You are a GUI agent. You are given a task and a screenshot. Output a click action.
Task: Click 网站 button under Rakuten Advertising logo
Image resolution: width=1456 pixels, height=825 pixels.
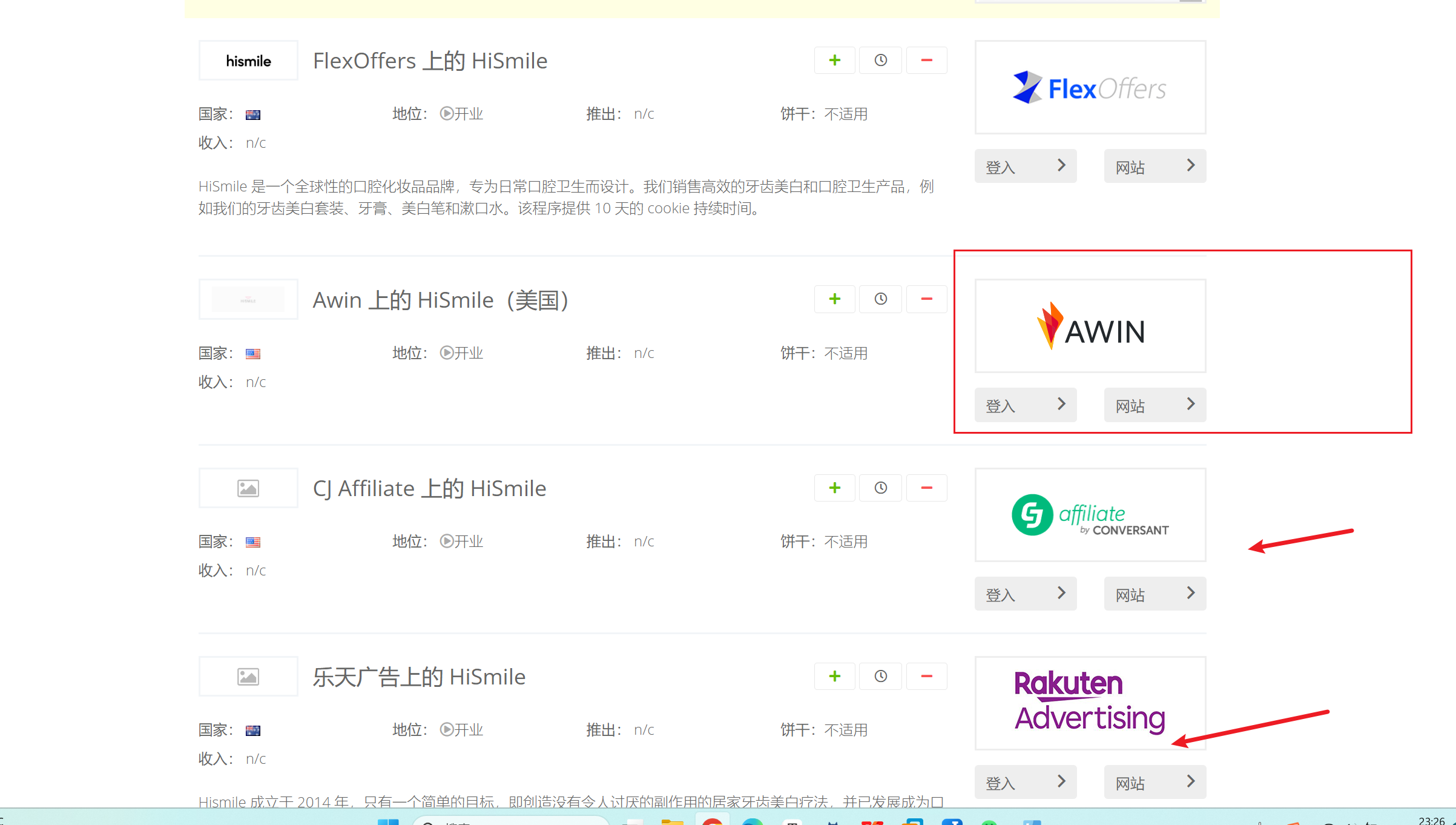click(x=1155, y=782)
